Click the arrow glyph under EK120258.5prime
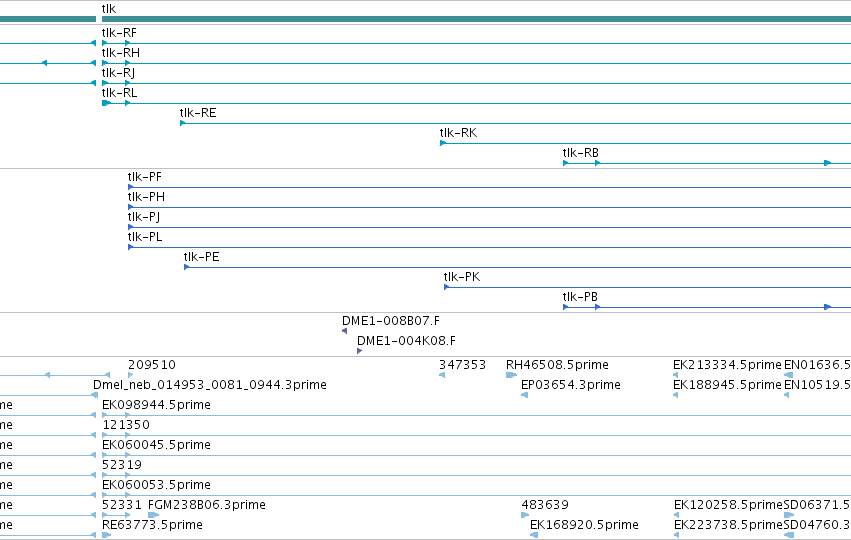The image size is (851, 540). 677,515
